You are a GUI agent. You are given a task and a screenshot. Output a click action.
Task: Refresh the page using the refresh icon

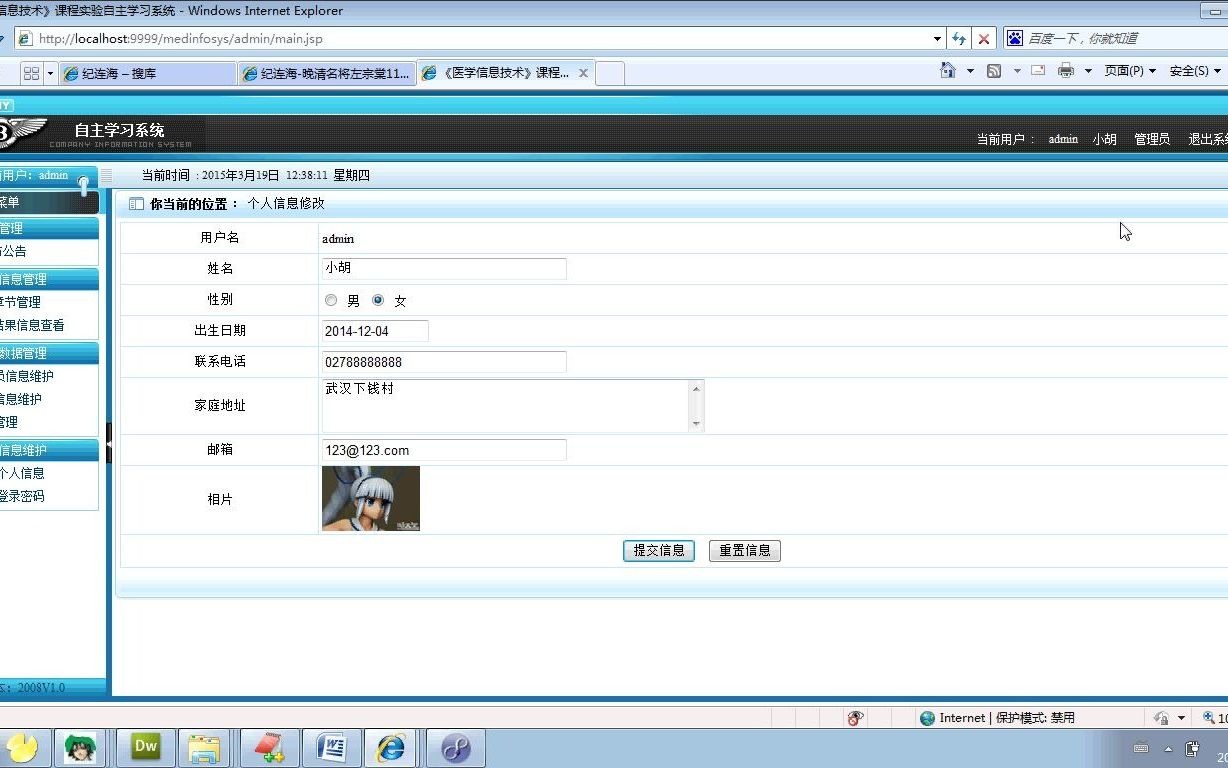[x=959, y=38]
